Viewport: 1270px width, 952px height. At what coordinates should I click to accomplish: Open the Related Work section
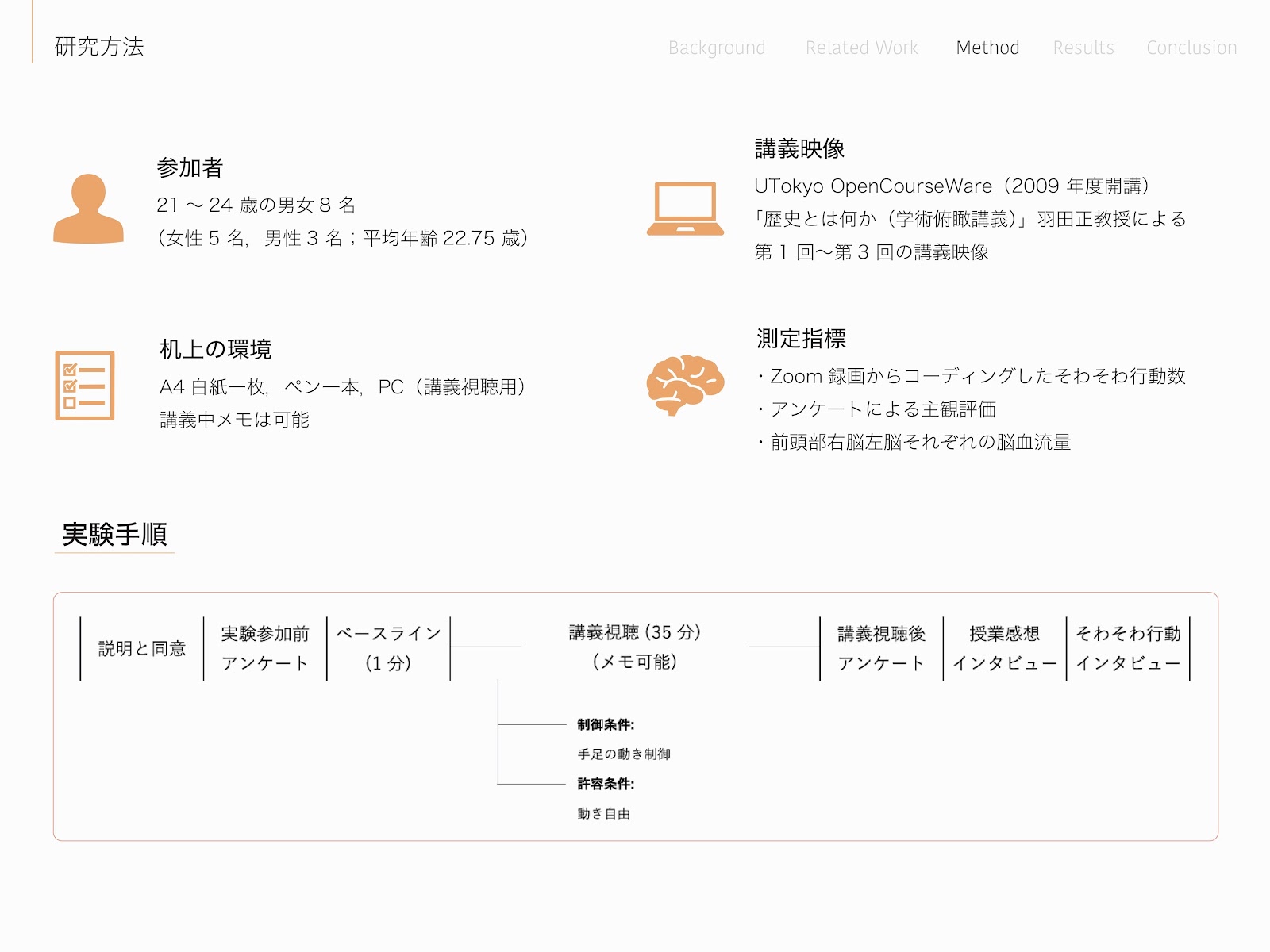pos(861,48)
